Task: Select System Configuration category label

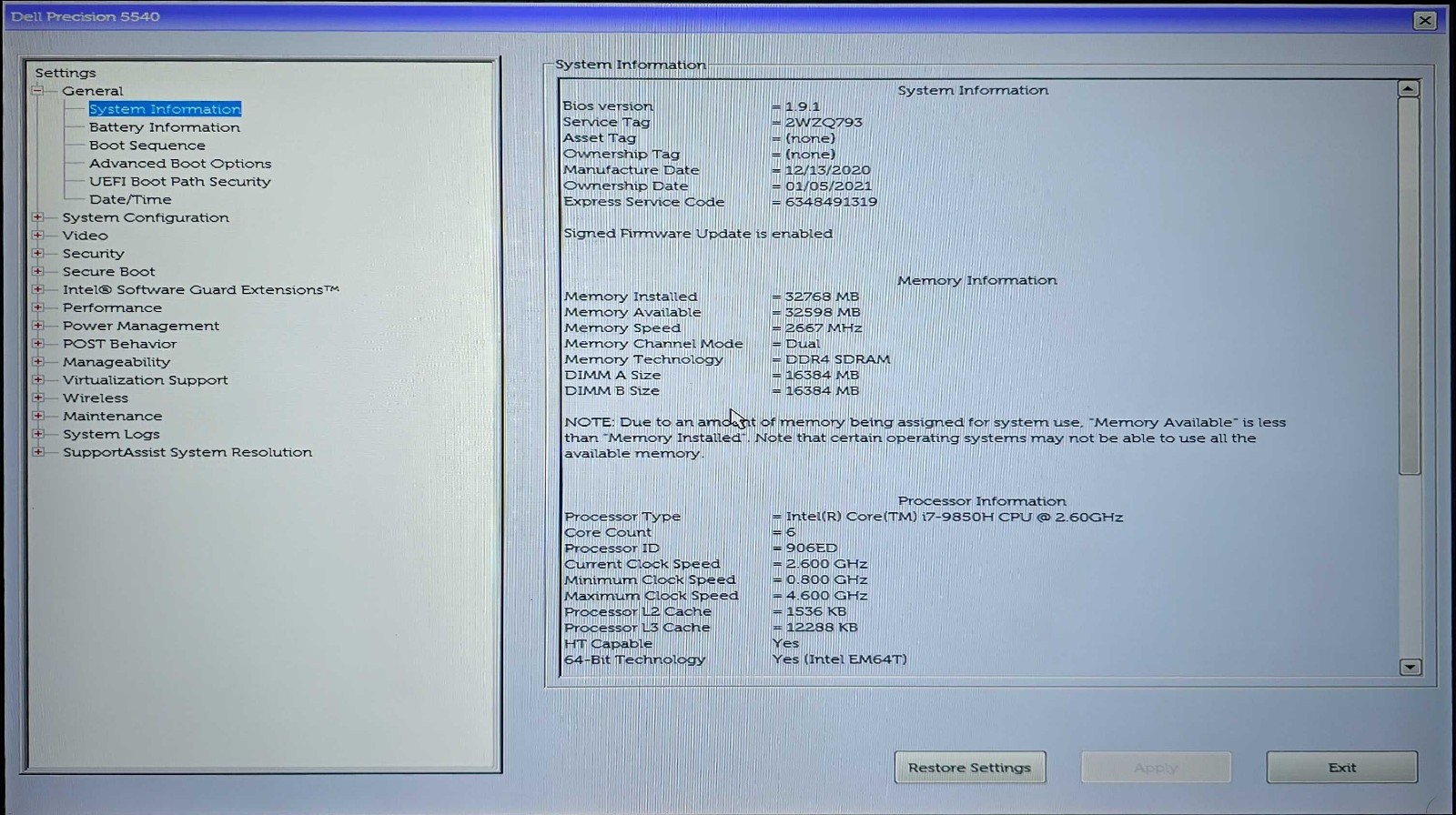Action: [146, 217]
